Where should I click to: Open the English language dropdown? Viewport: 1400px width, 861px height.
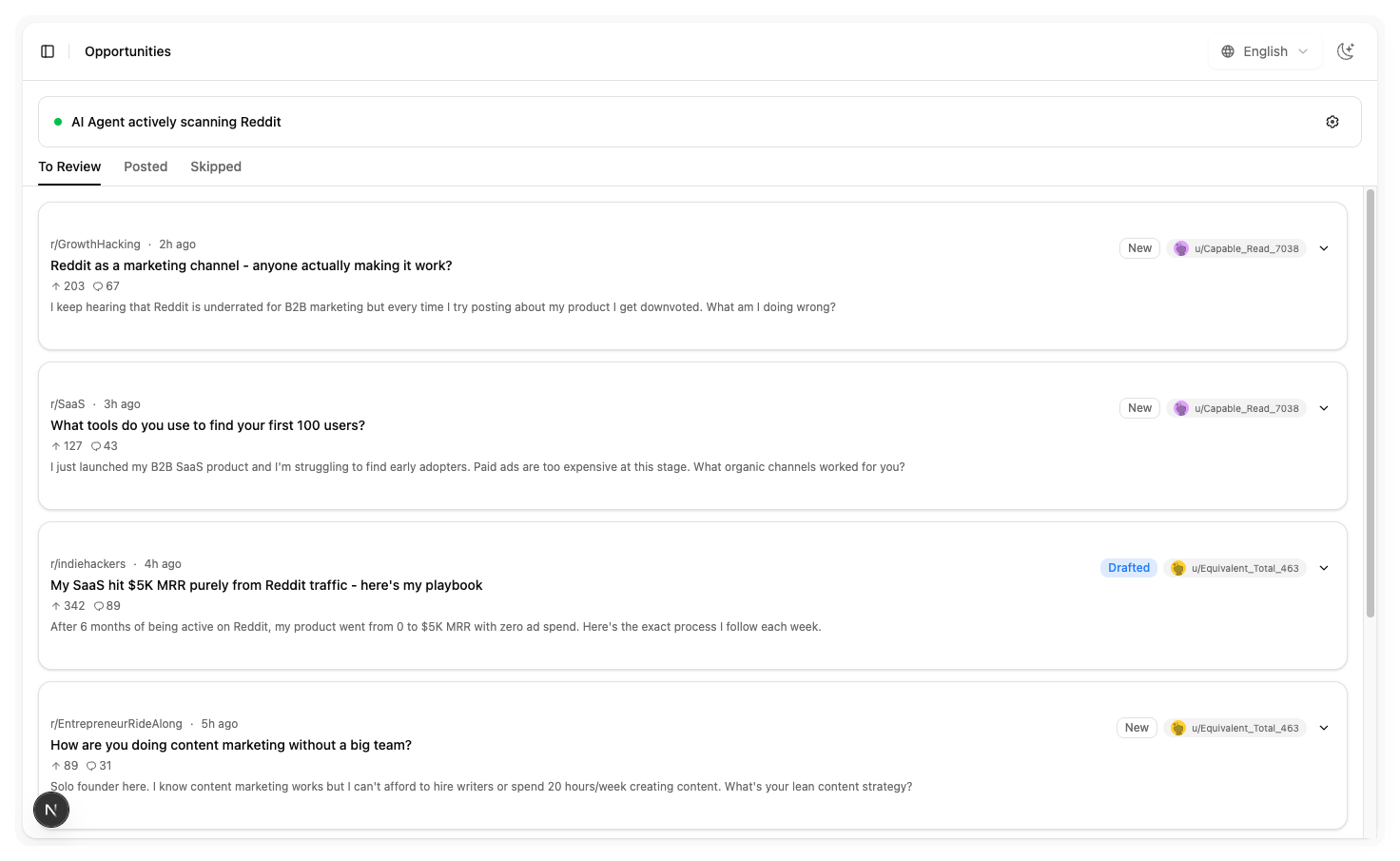pos(1265,51)
